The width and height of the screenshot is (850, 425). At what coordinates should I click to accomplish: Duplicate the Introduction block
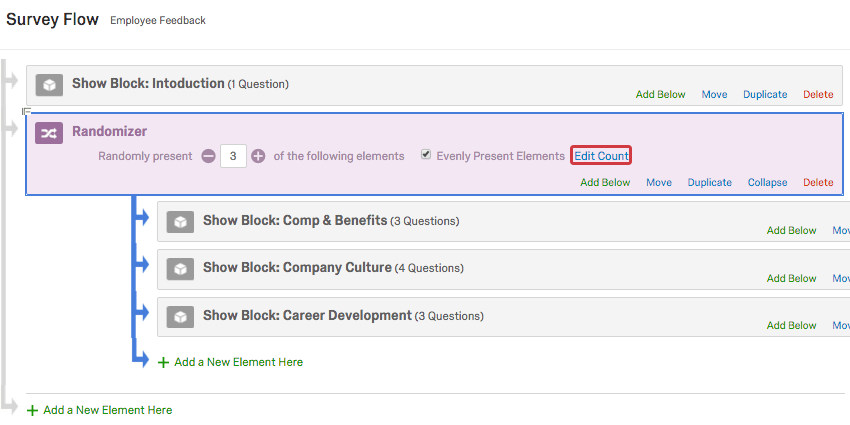click(x=764, y=95)
